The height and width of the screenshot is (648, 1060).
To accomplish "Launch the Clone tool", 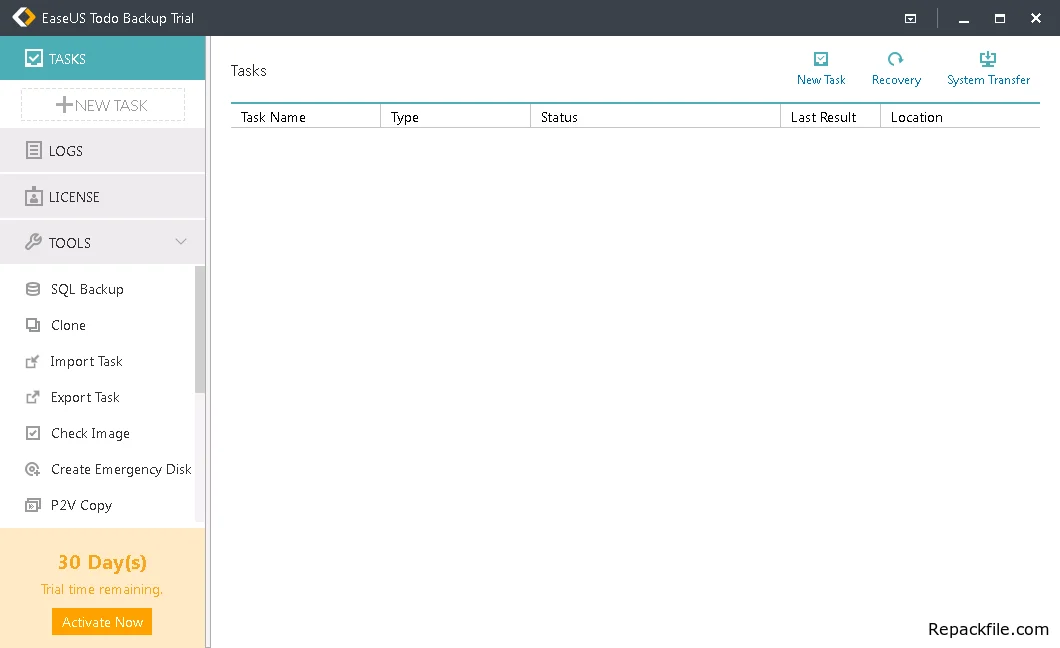I will [x=68, y=325].
